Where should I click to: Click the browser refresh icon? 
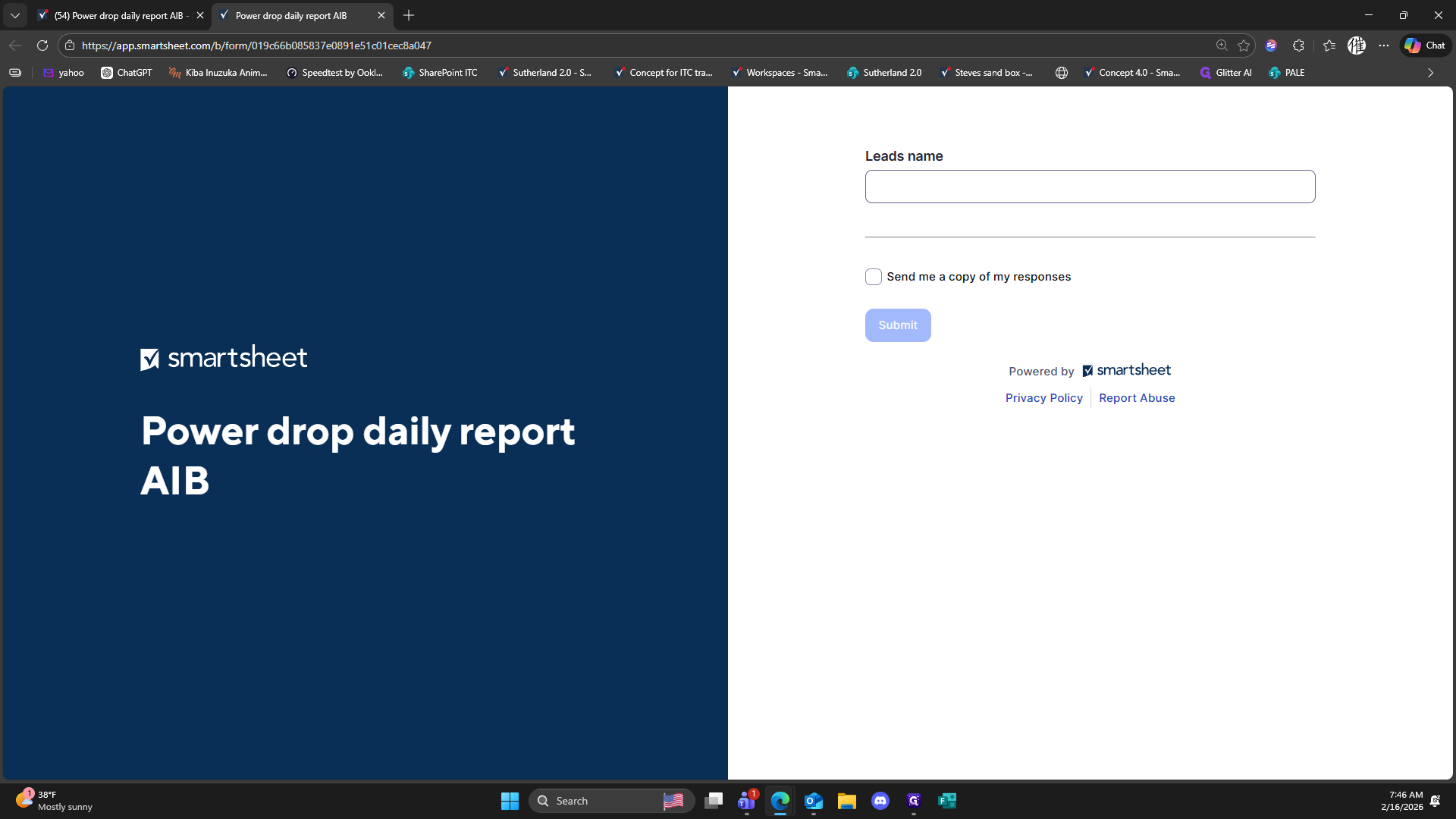[42, 45]
